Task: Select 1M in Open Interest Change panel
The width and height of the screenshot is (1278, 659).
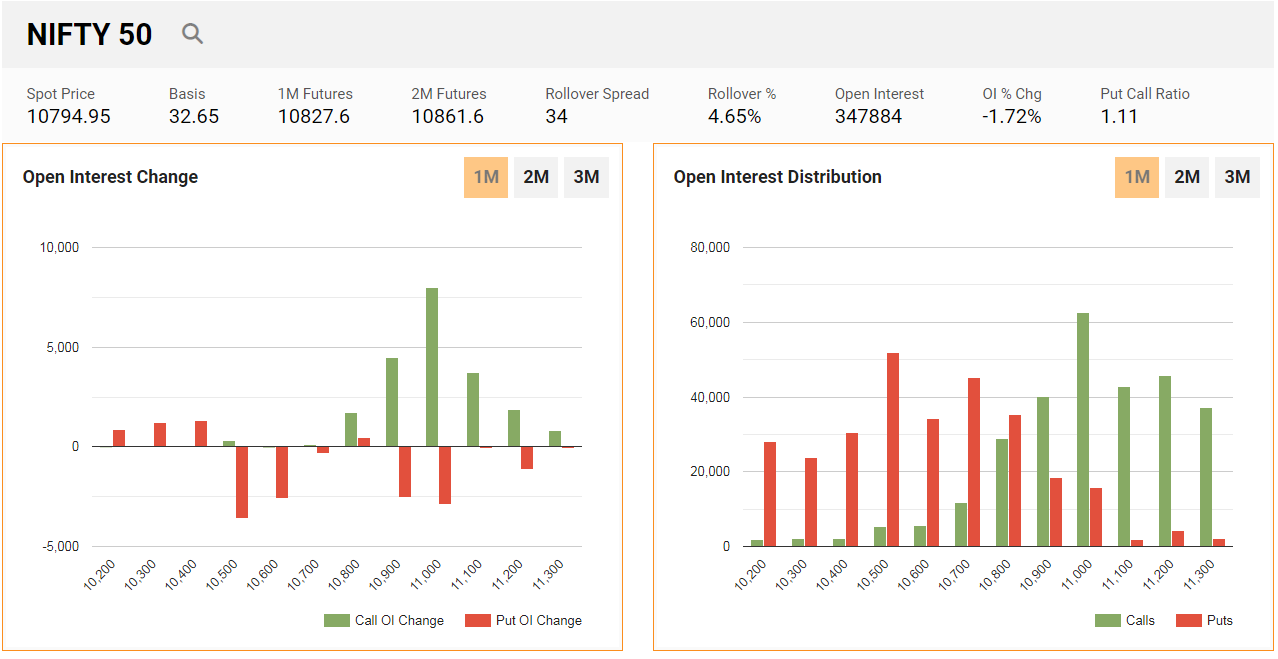Action: click(486, 177)
